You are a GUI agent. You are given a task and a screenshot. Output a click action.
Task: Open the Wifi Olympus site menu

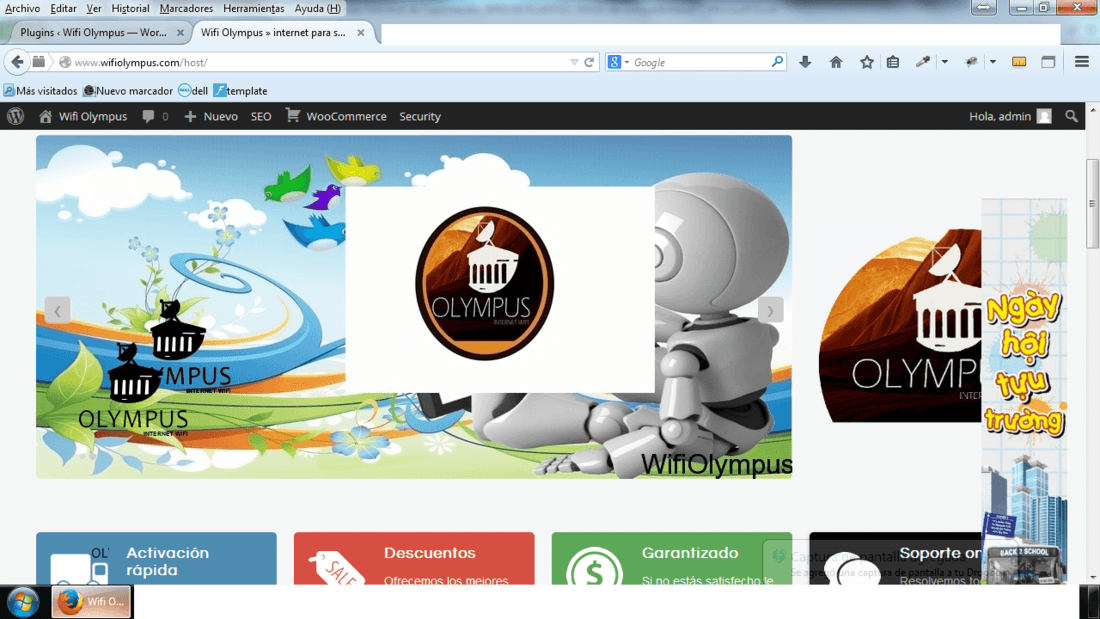click(x=83, y=117)
